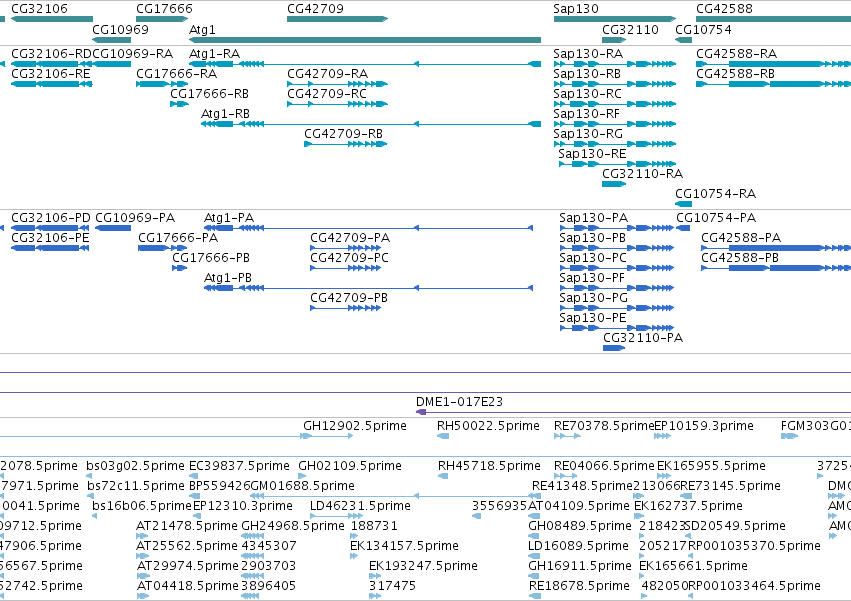
Task: Click the CG42588-PA protein label
Action: [x=741, y=238]
